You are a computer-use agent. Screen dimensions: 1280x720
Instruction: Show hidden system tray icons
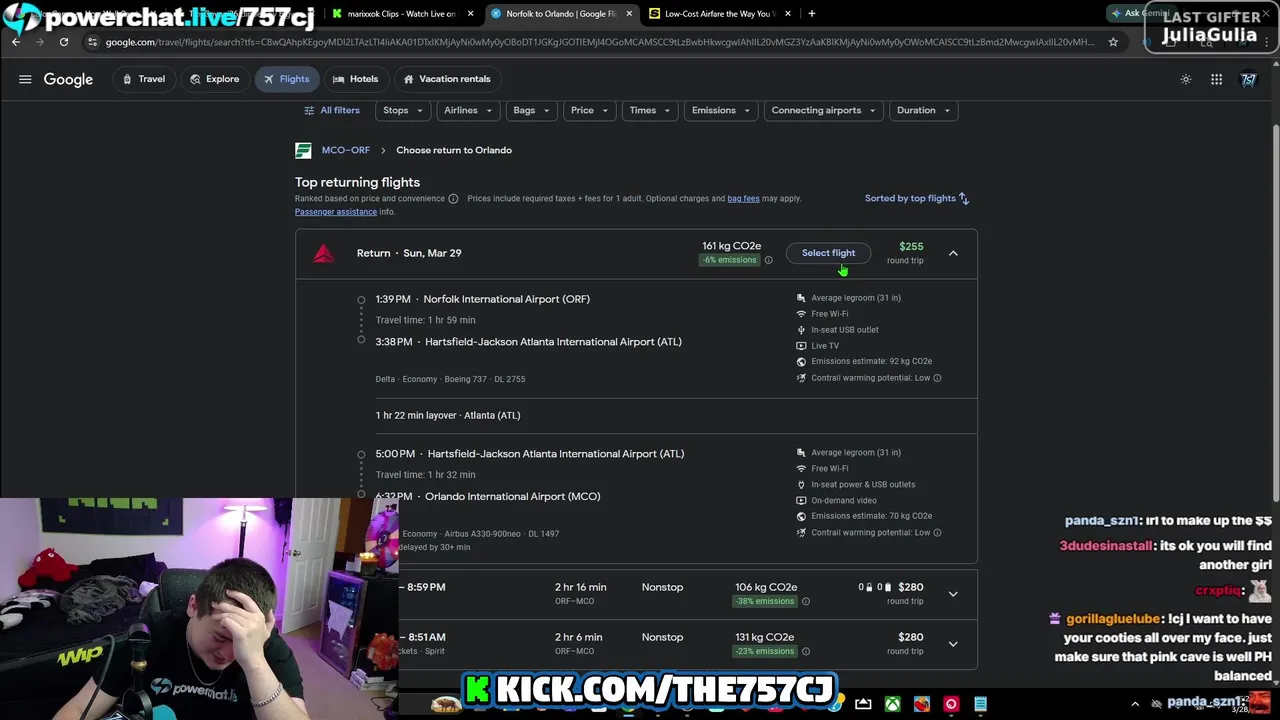click(1135, 704)
